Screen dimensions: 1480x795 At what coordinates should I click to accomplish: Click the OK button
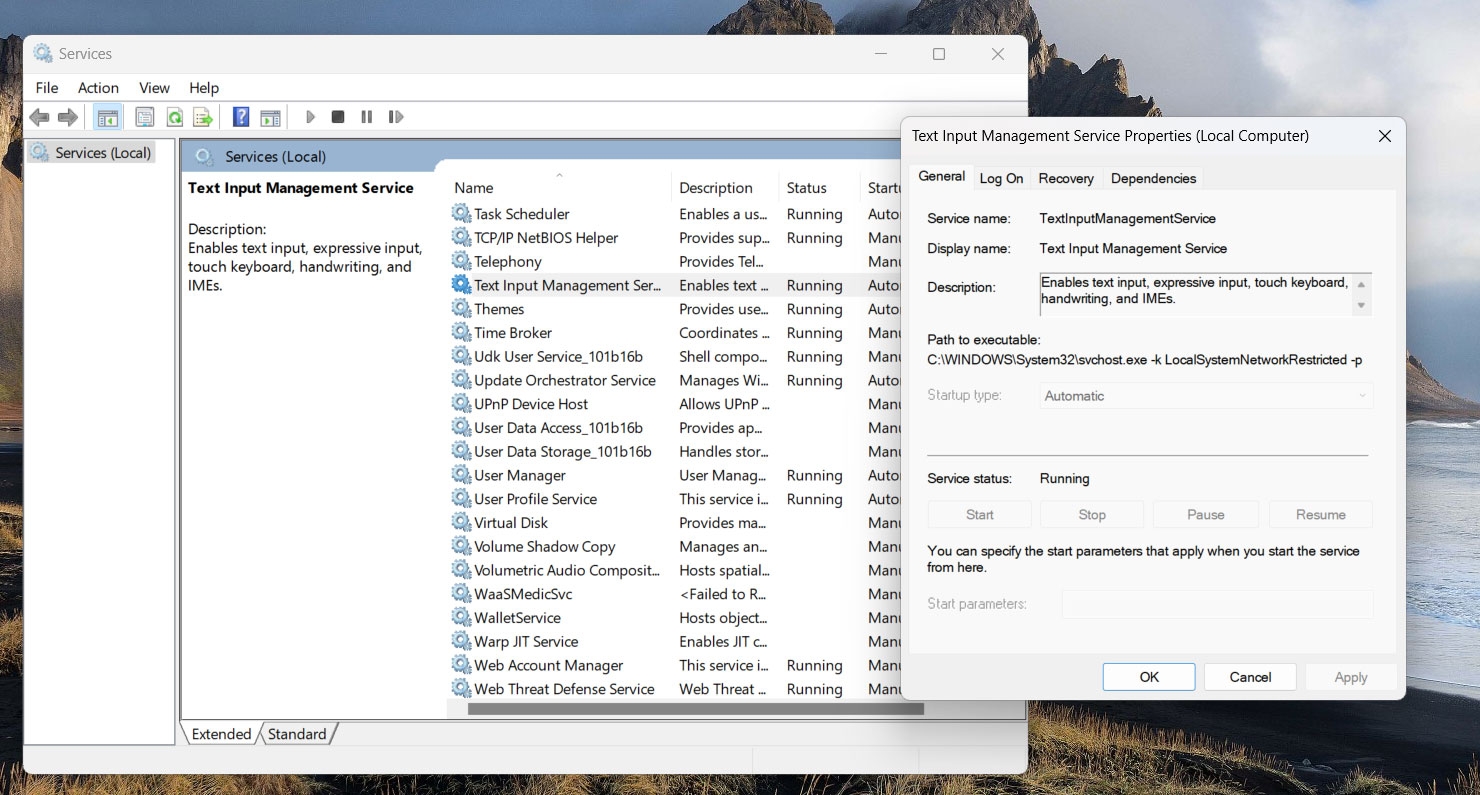click(x=1148, y=677)
